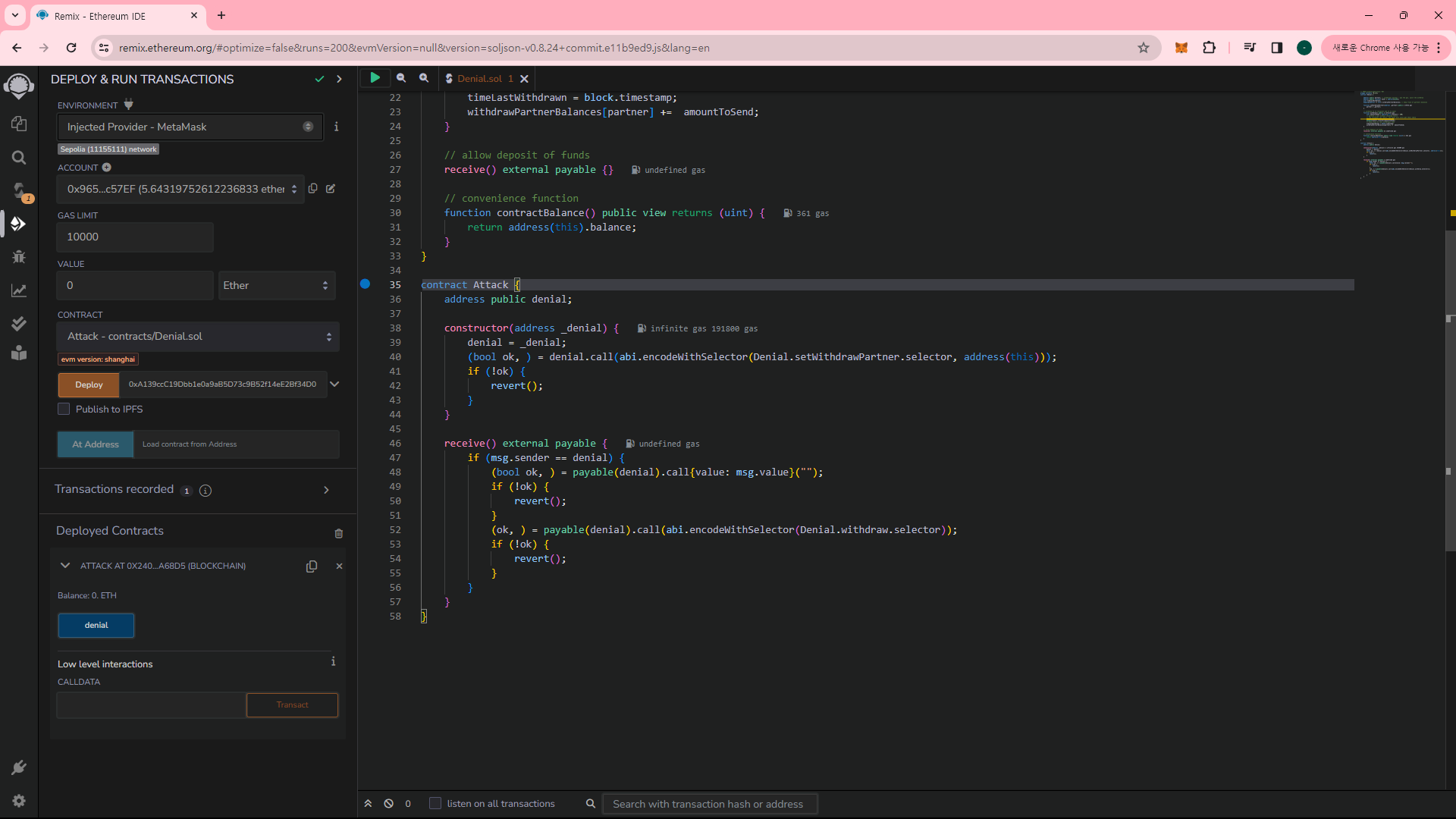This screenshot has height=819, width=1456.
Task: Open the Chrome tab search dropdown arrow
Action: 15,15
